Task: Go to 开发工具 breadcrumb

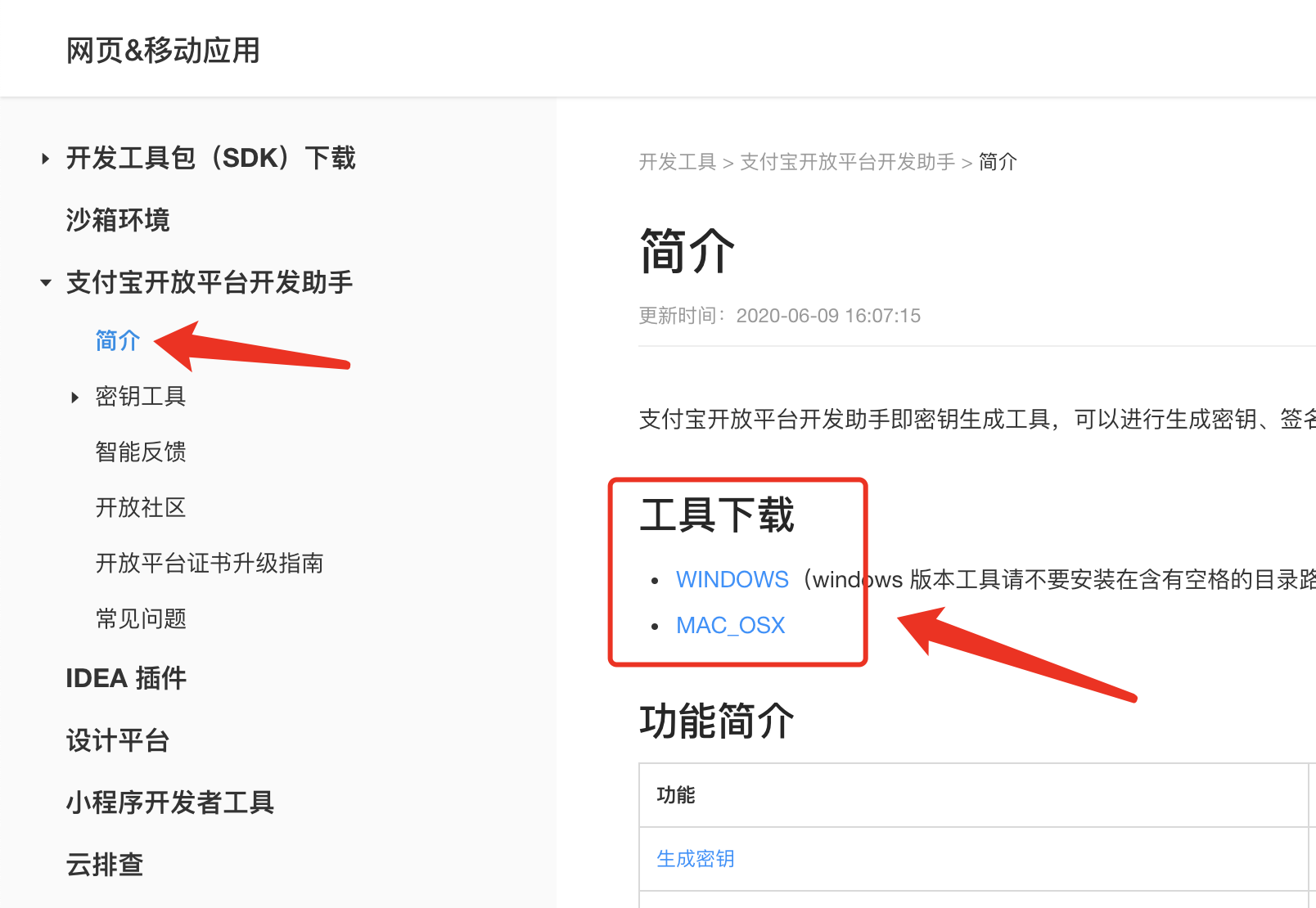Action: (678, 162)
